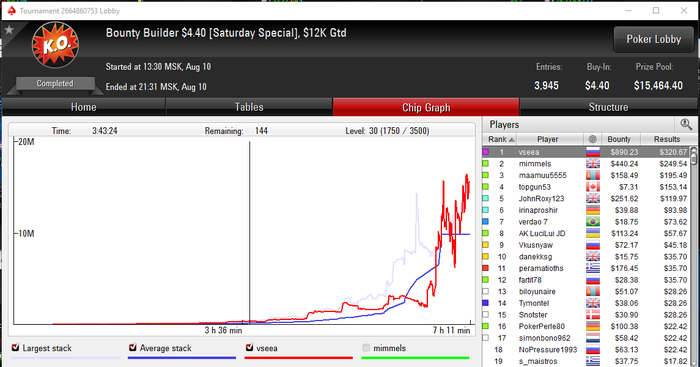The height and width of the screenshot is (367, 700).
Task: Maximize the tournament lobby window
Action: [x=656, y=10]
